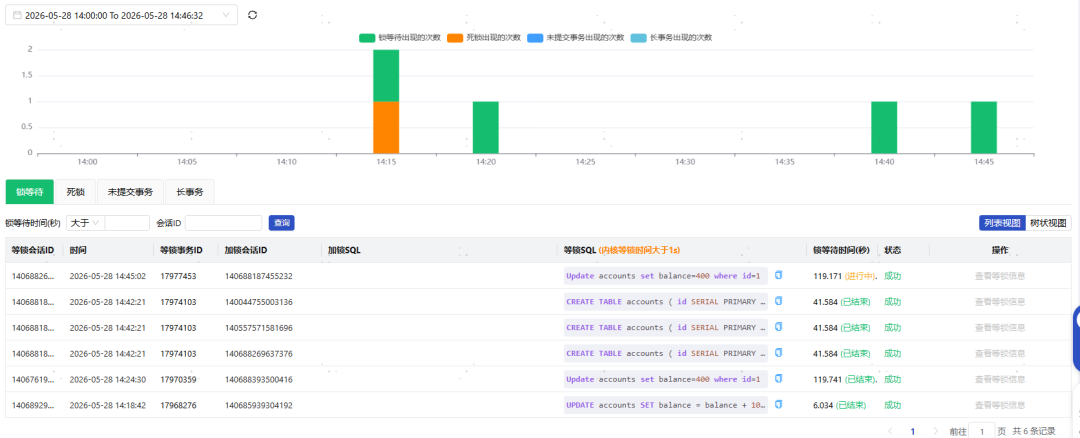Click the calendar icon in the time range picker
This screenshot has height=438, width=1080.
coord(17,15)
